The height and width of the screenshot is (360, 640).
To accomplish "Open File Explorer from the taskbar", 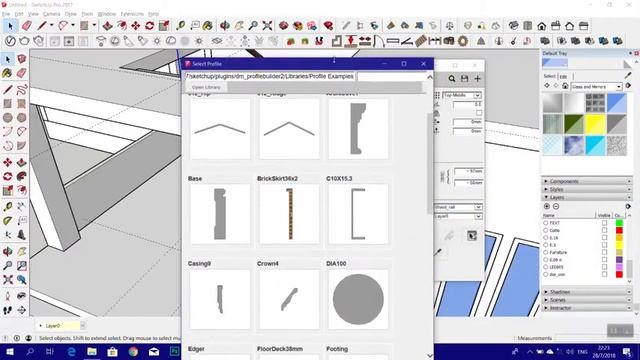I will click(92, 351).
